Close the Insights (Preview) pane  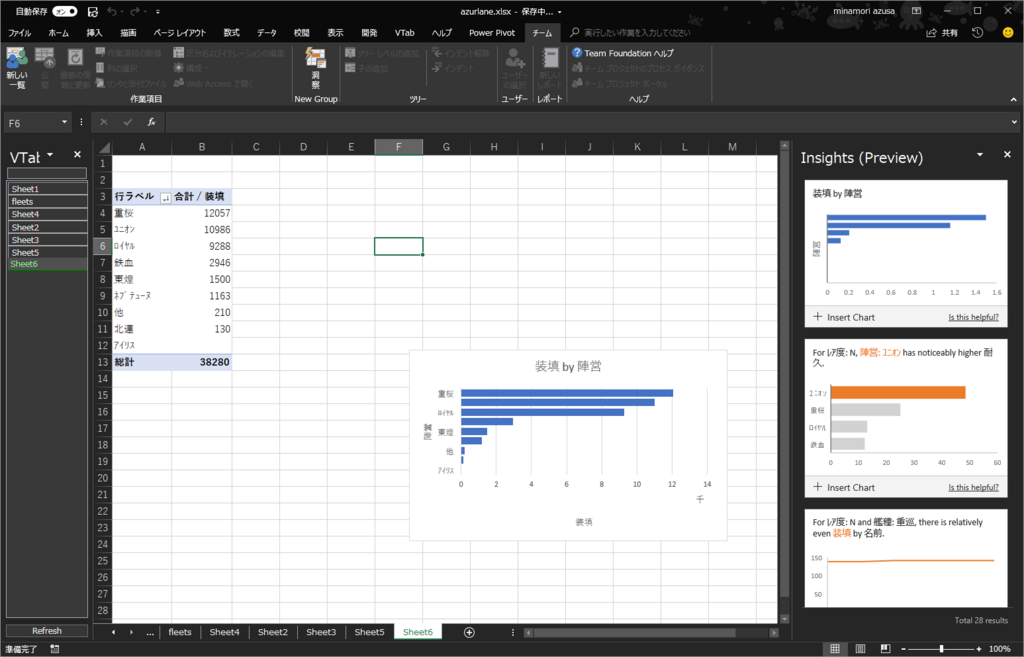pos(1007,155)
